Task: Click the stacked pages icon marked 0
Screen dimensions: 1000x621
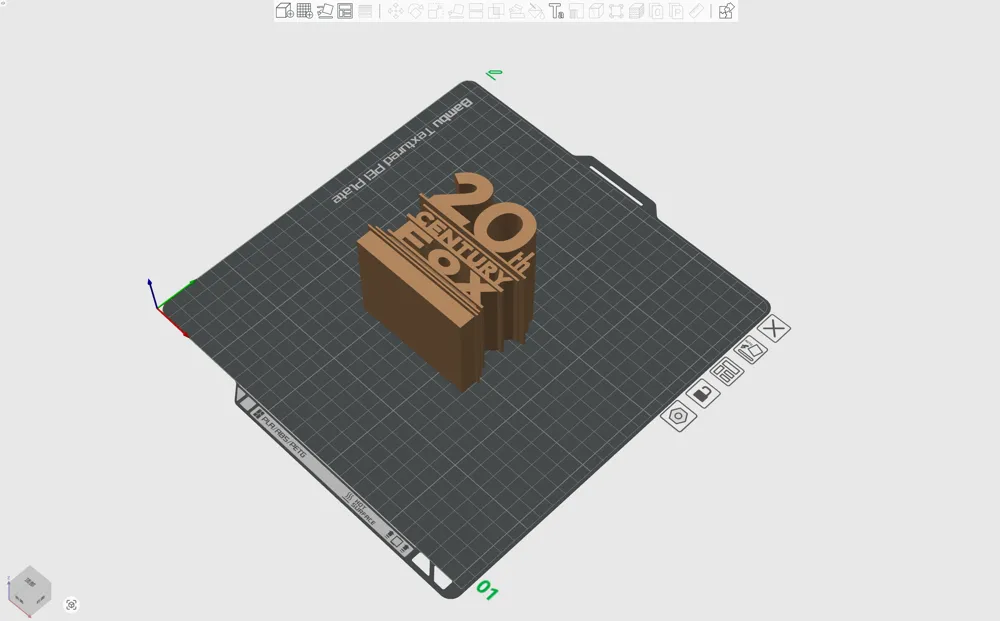Action: point(656,11)
